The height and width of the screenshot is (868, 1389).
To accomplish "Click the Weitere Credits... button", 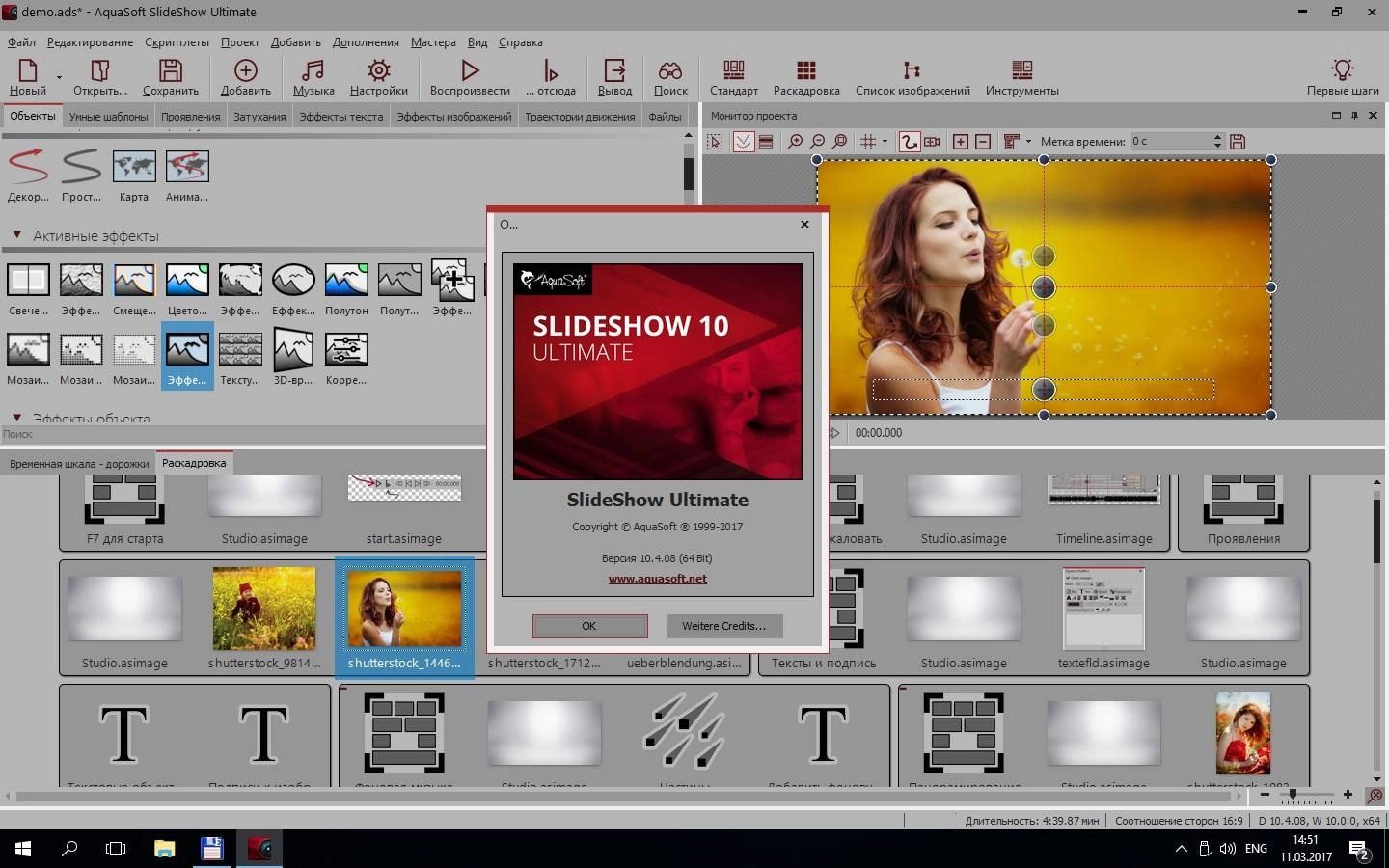I will coord(724,626).
